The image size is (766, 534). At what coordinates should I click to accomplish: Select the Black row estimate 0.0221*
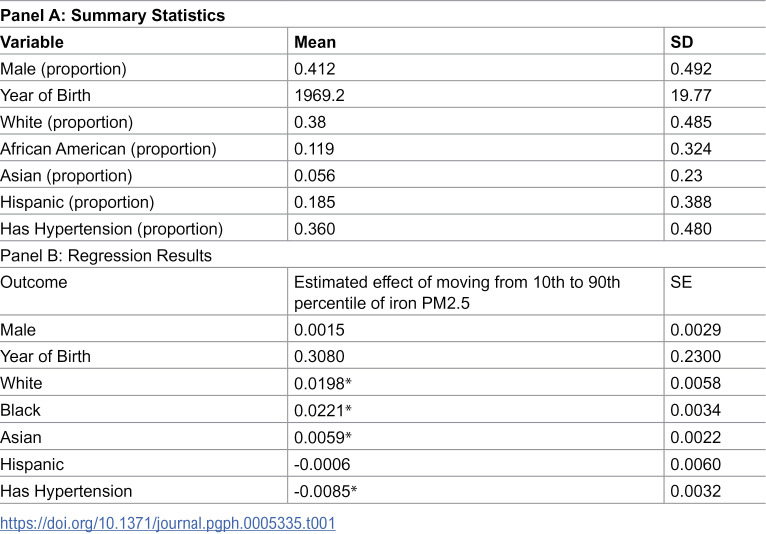click(322, 410)
